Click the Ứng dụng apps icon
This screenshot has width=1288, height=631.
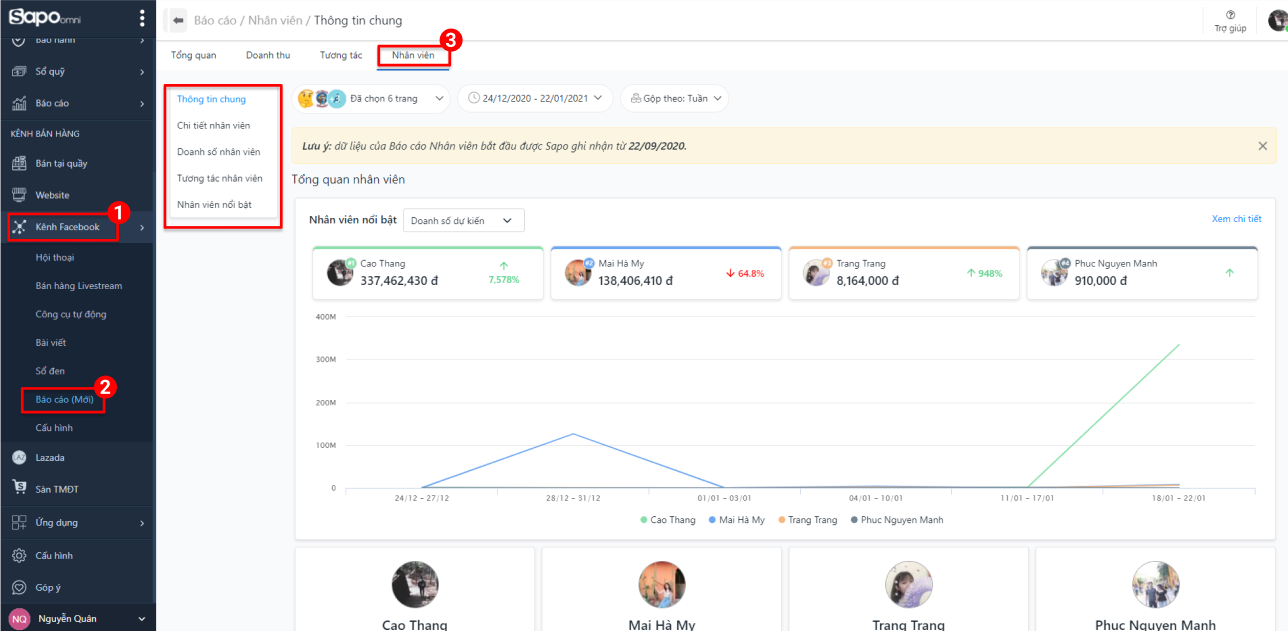point(18,522)
